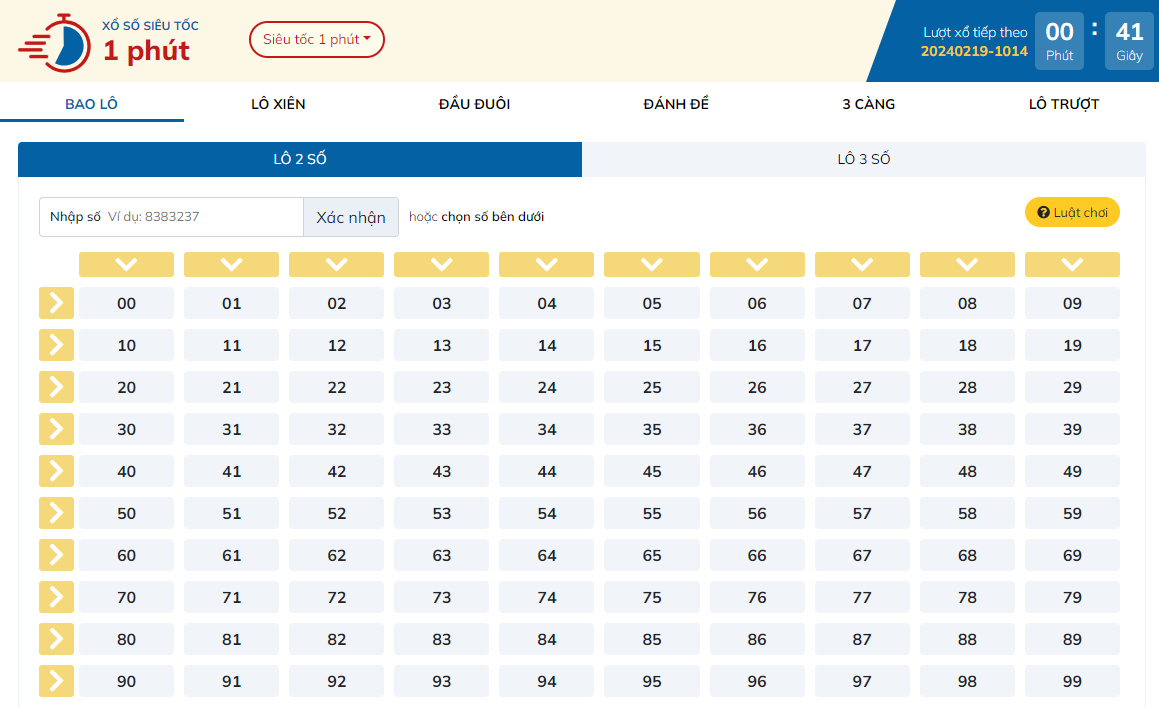The width and height of the screenshot is (1159, 707).
Task: Go to the ĐÁNH ĐỀ tab
Action: (676, 104)
